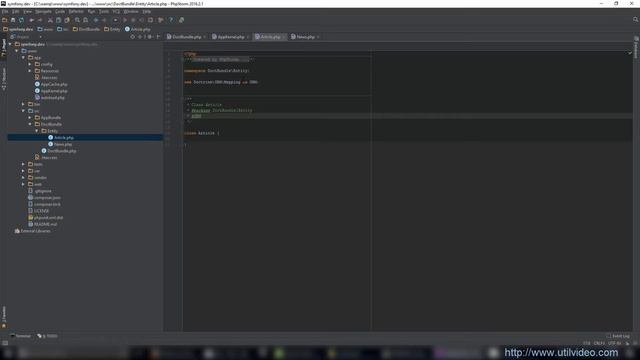Click the Stop square toolbar icon
Viewport: 640px width, 360px height.
pyautogui.click(x=150, y=20)
